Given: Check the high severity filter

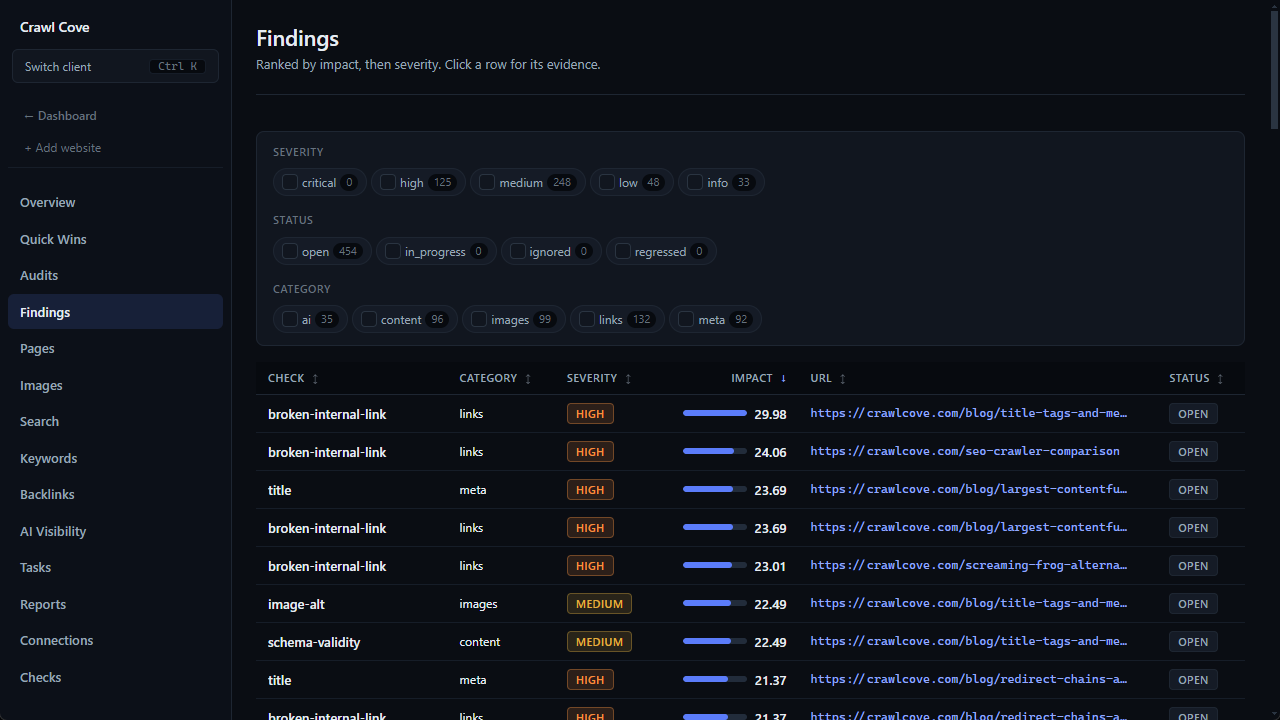Looking at the screenshot, I should (x=388, y=182).
